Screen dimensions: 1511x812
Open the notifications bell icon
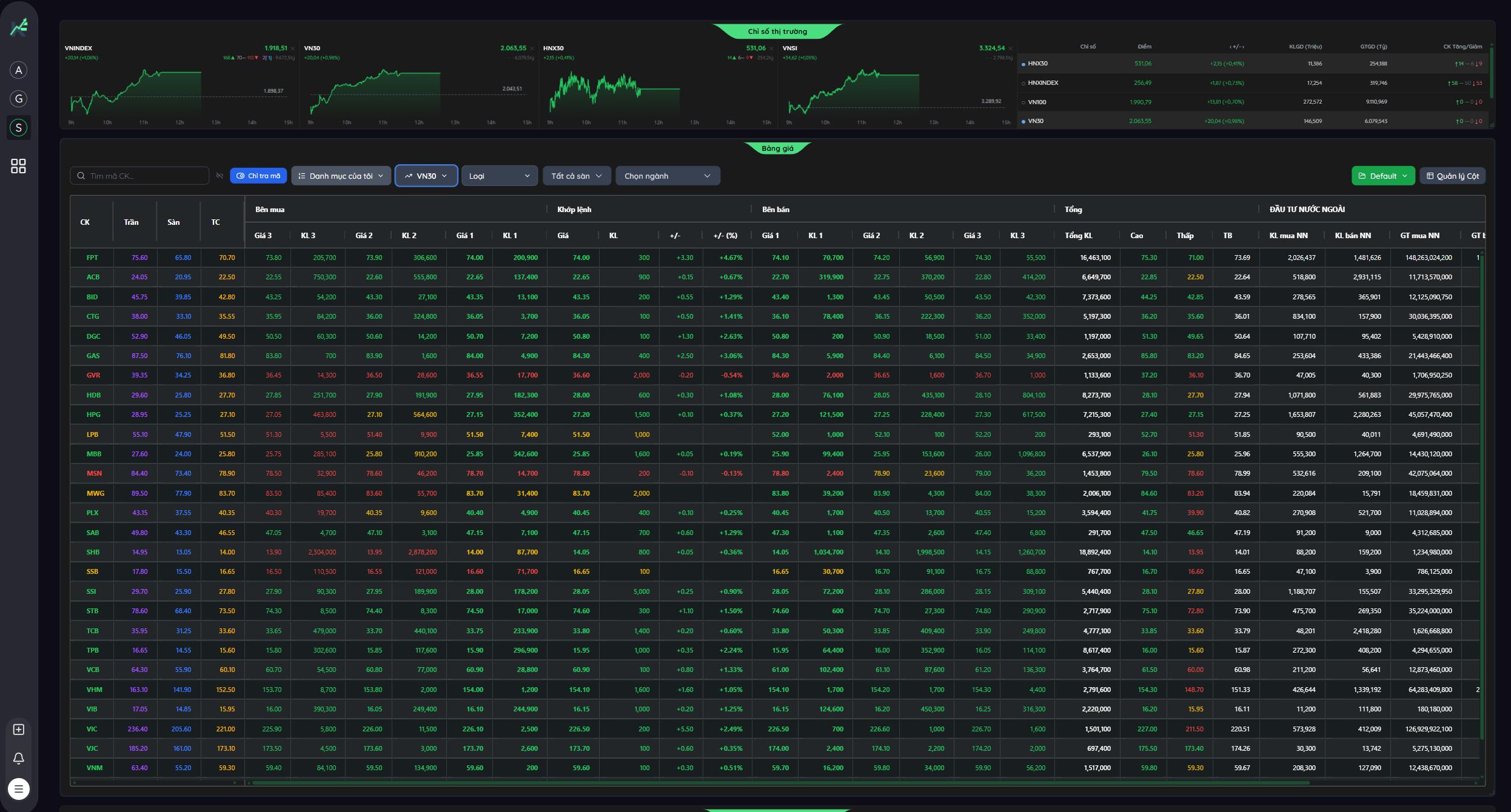[x=19, y=759]
